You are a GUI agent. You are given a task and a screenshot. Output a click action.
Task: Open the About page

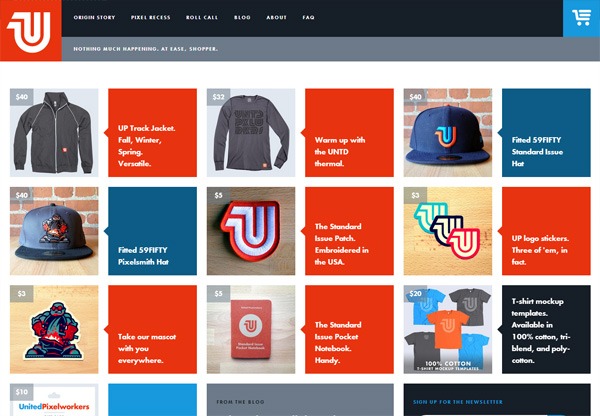pos(276,17)
